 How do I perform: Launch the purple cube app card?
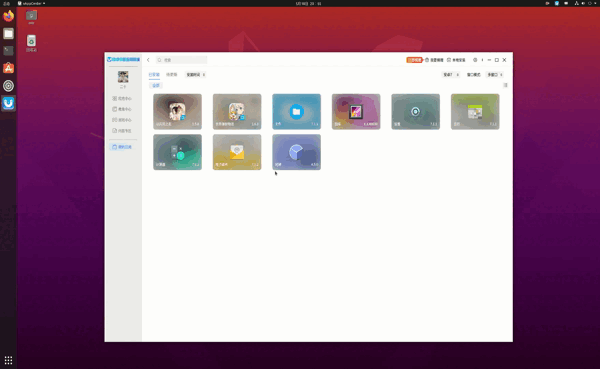point(297,152)
